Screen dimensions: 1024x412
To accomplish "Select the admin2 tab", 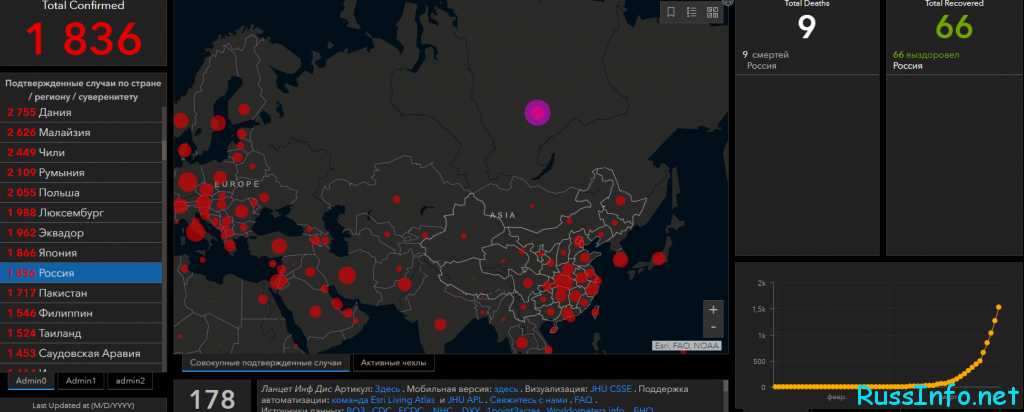I will coord(131,381).
